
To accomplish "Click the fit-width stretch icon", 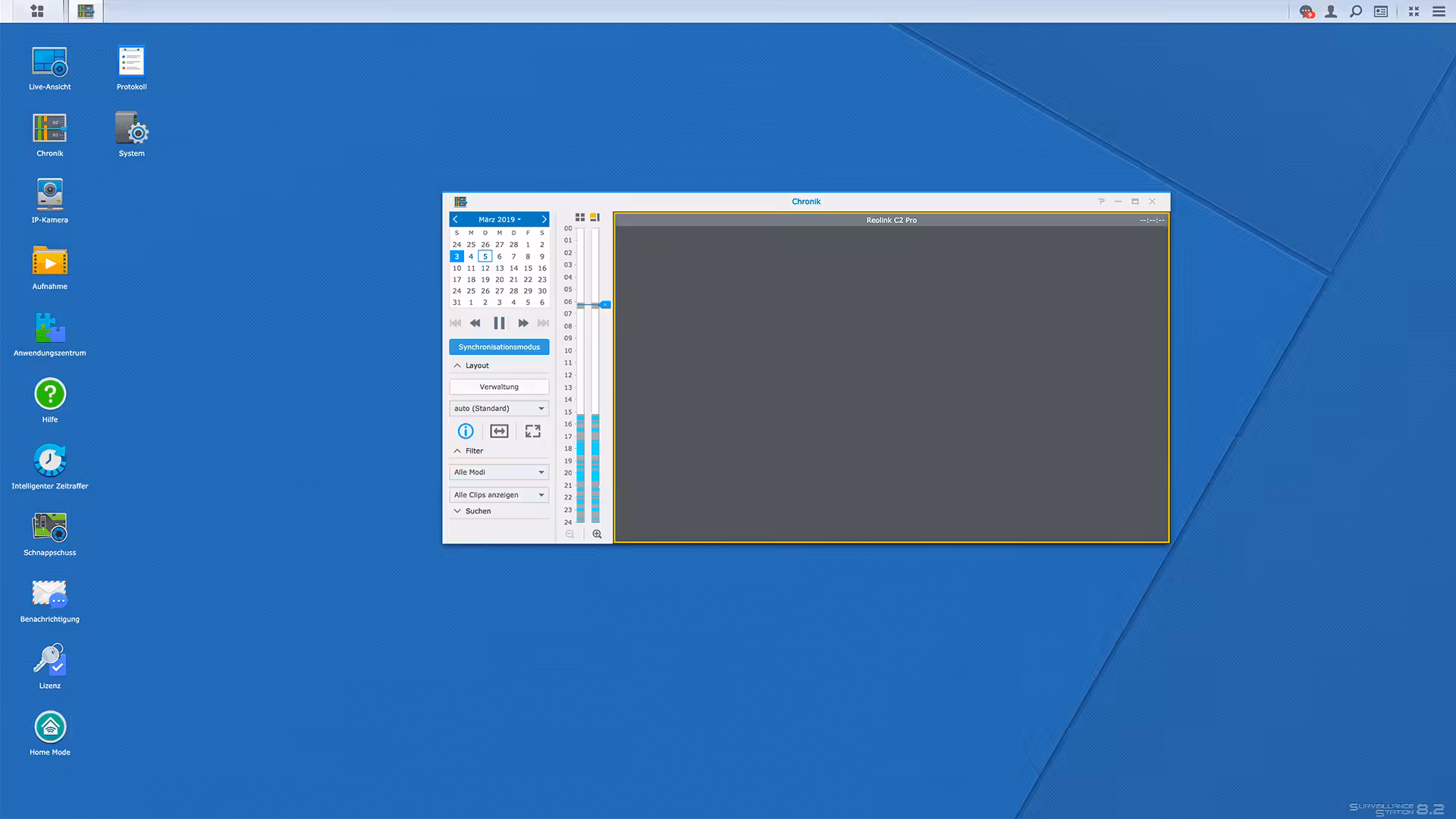I will [x=499, y=431].
